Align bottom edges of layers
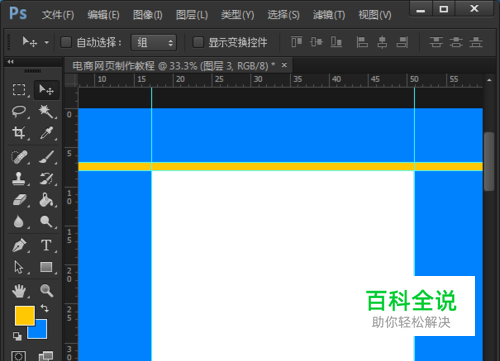 [x=336, y=42]
